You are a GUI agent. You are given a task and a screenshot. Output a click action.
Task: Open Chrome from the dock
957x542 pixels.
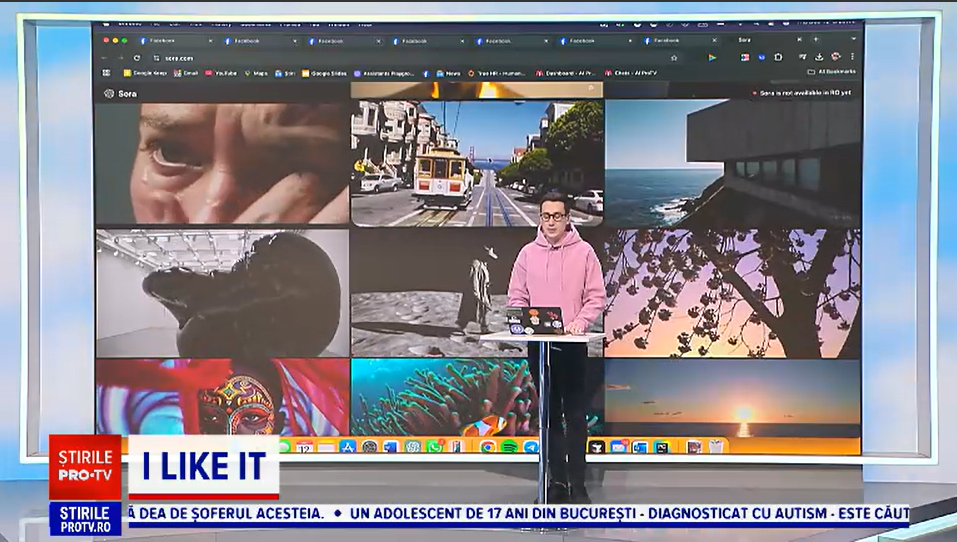[x=488, y=446]
